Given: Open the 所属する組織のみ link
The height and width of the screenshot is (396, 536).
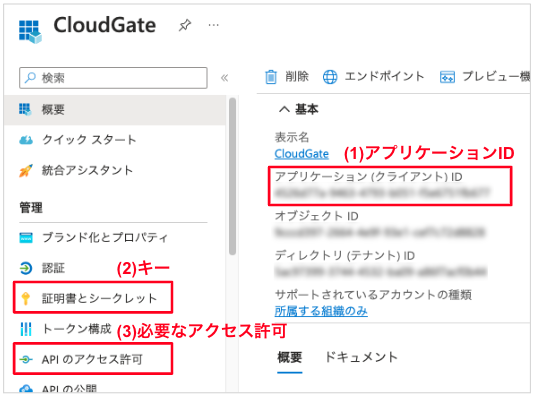Looking at the screenshot, I should click(321, 311).
